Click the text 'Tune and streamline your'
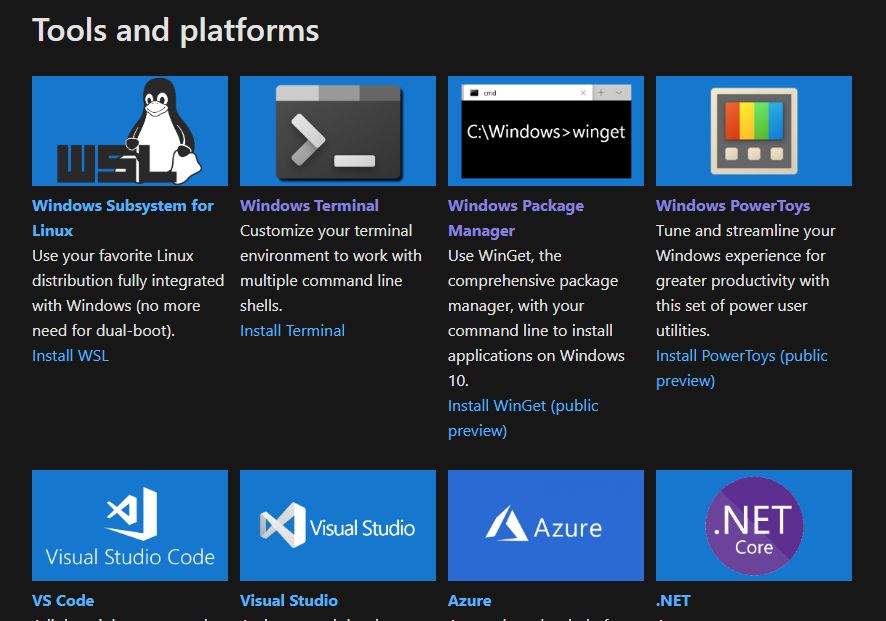Image resolution: width=886 pixels, height=621 pixels. pyautogui.click(x=745, y=231)
